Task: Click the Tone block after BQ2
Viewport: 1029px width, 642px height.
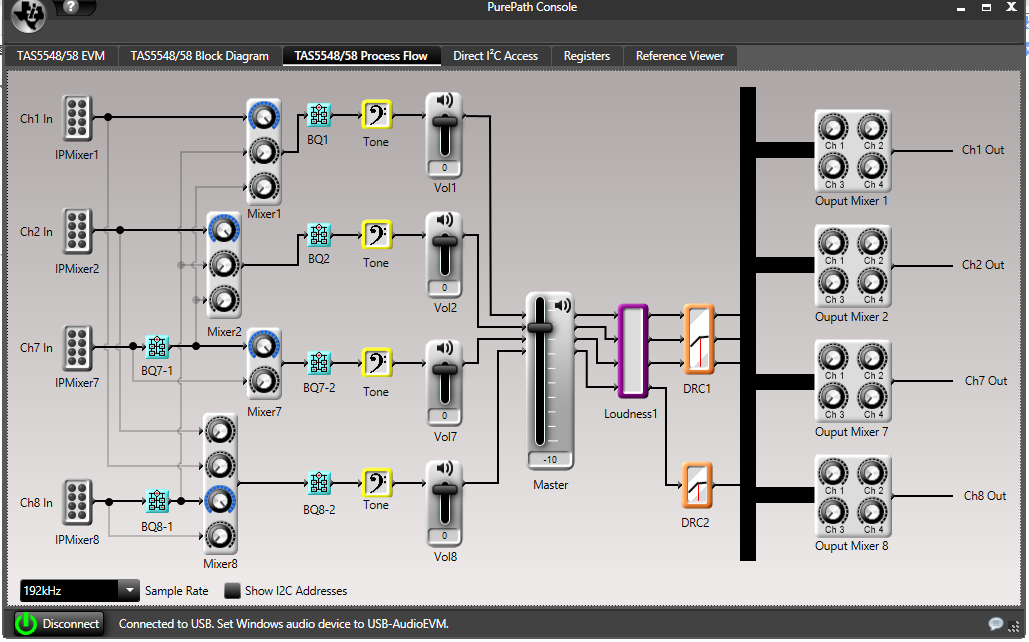Action: tap(377, 235)
